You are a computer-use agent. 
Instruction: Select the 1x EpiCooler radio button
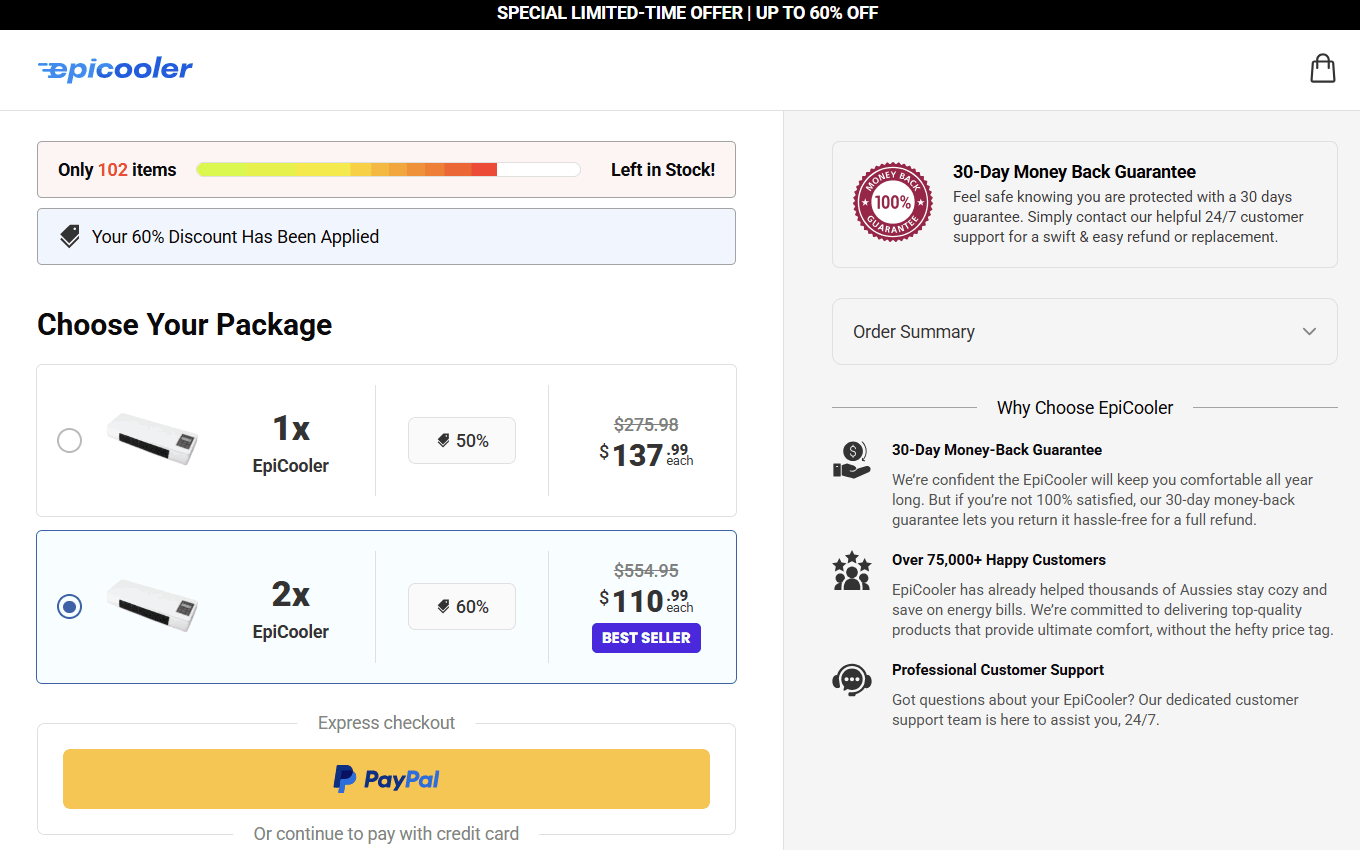69,440
